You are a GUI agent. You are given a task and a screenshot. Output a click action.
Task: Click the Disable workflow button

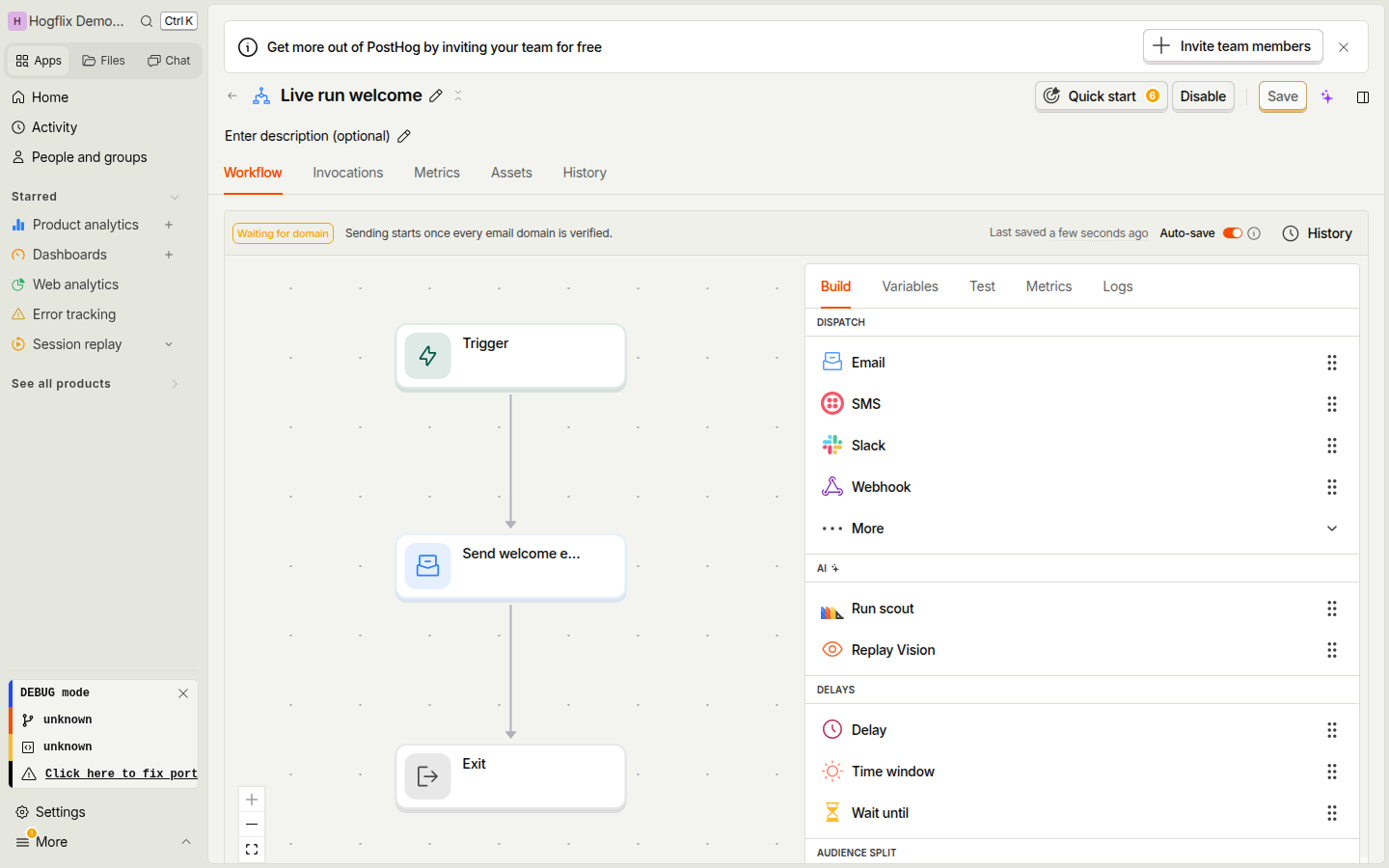(x=1203, y=96)
